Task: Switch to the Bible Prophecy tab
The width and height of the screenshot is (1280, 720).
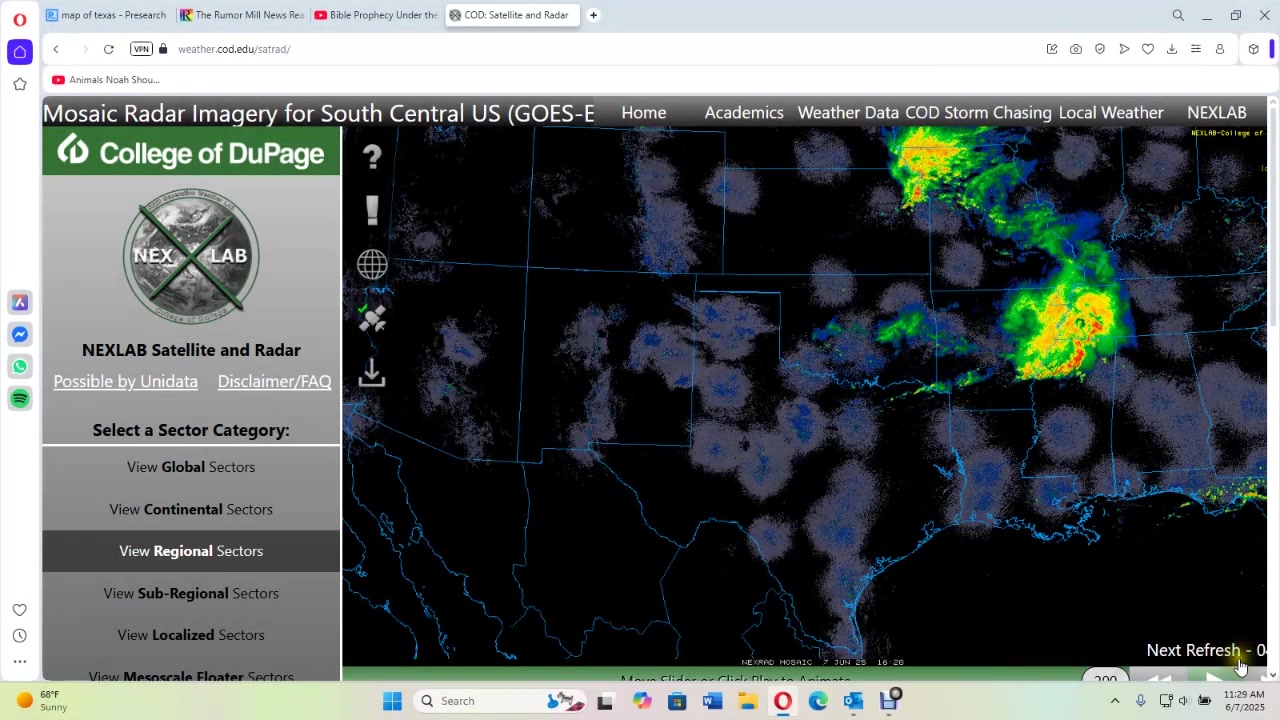Action: (x=376, y=15)
